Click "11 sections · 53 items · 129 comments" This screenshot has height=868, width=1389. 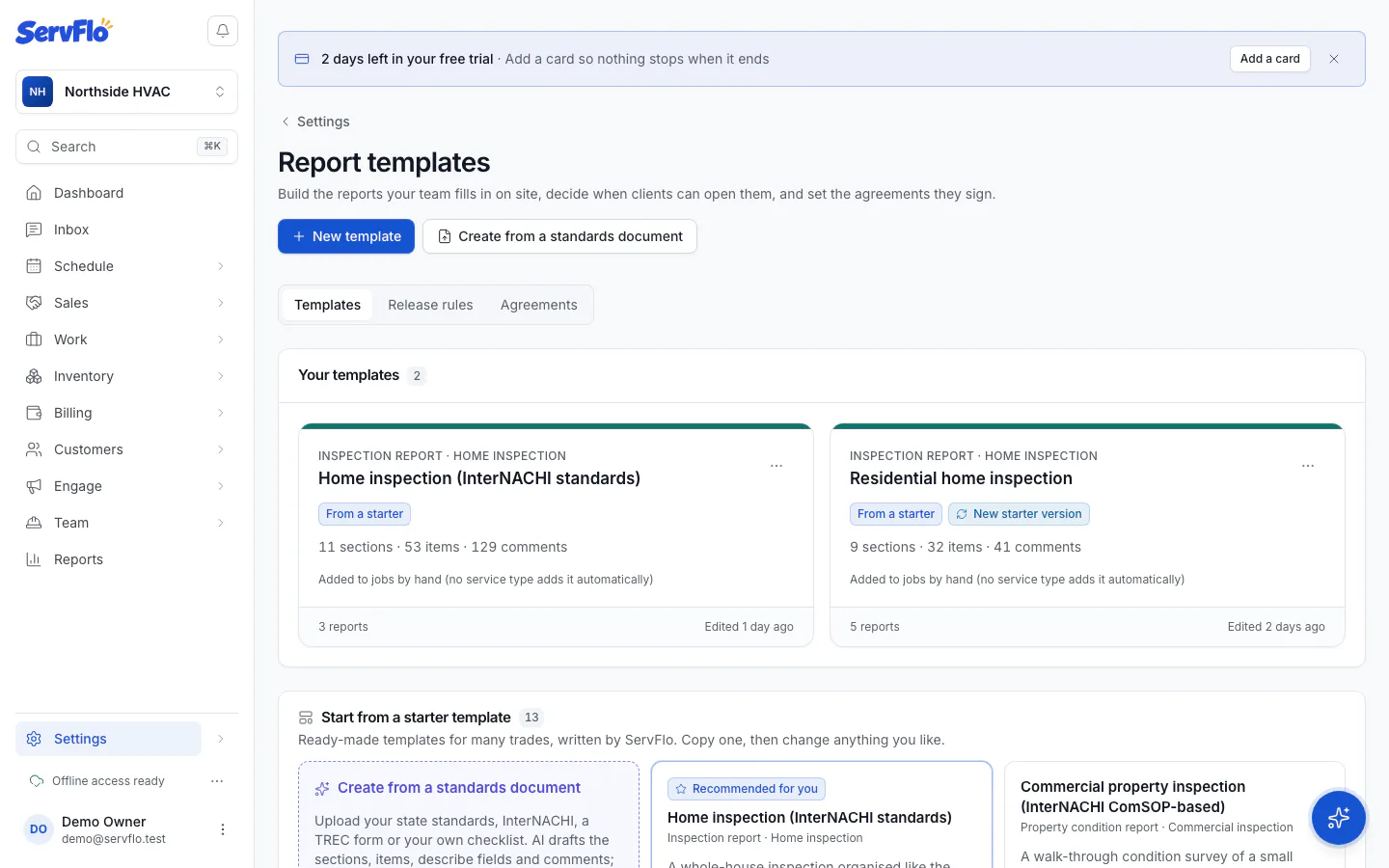click(443, 547)
